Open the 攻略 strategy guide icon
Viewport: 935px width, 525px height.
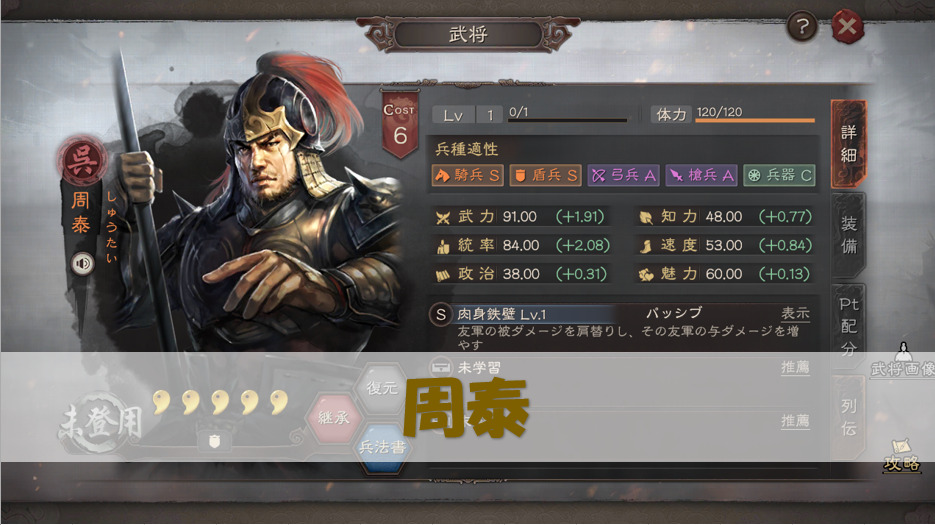pos(901,456)
